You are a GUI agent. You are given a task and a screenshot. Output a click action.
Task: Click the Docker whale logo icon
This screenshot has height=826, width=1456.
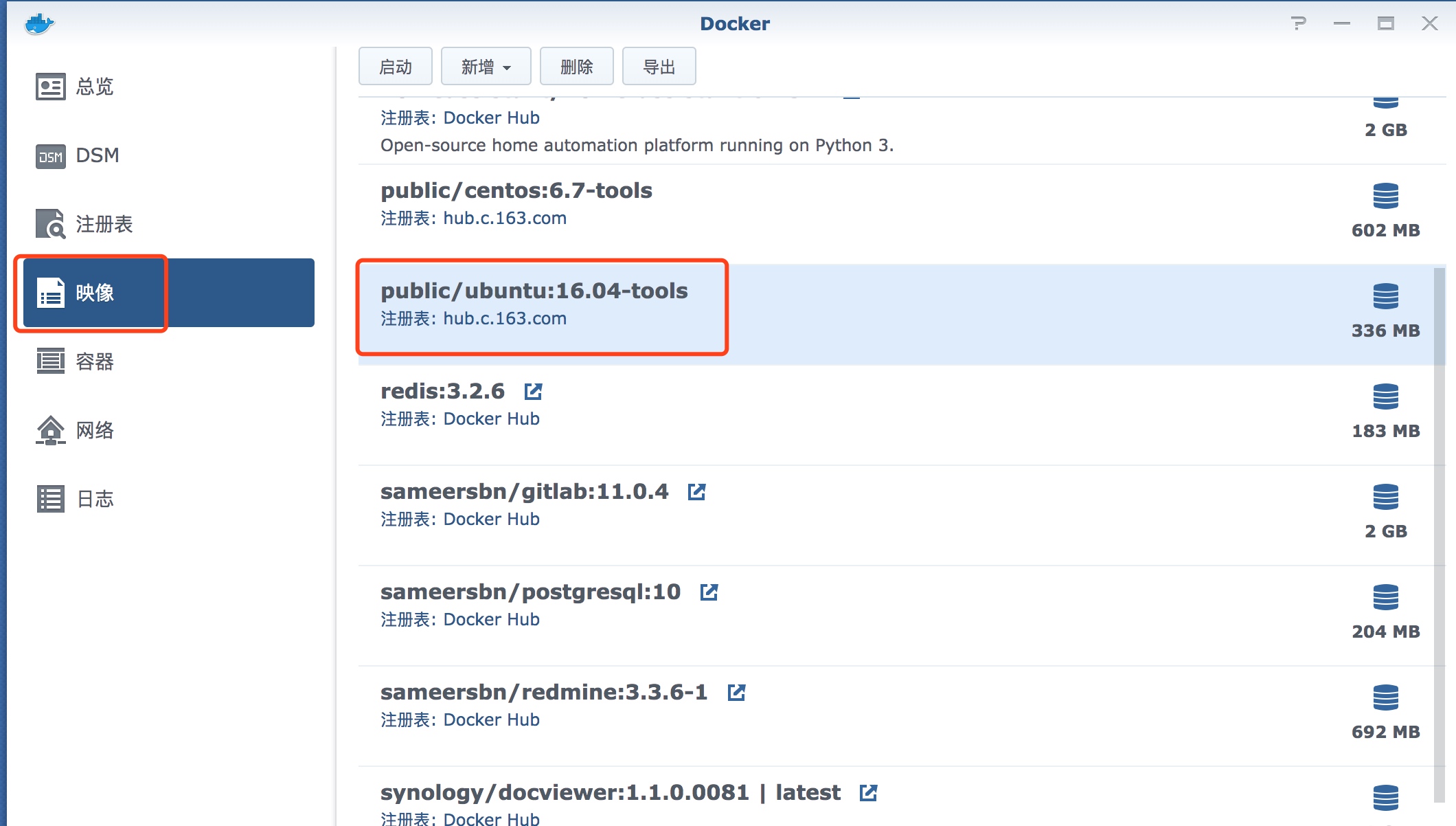[39, 23]
